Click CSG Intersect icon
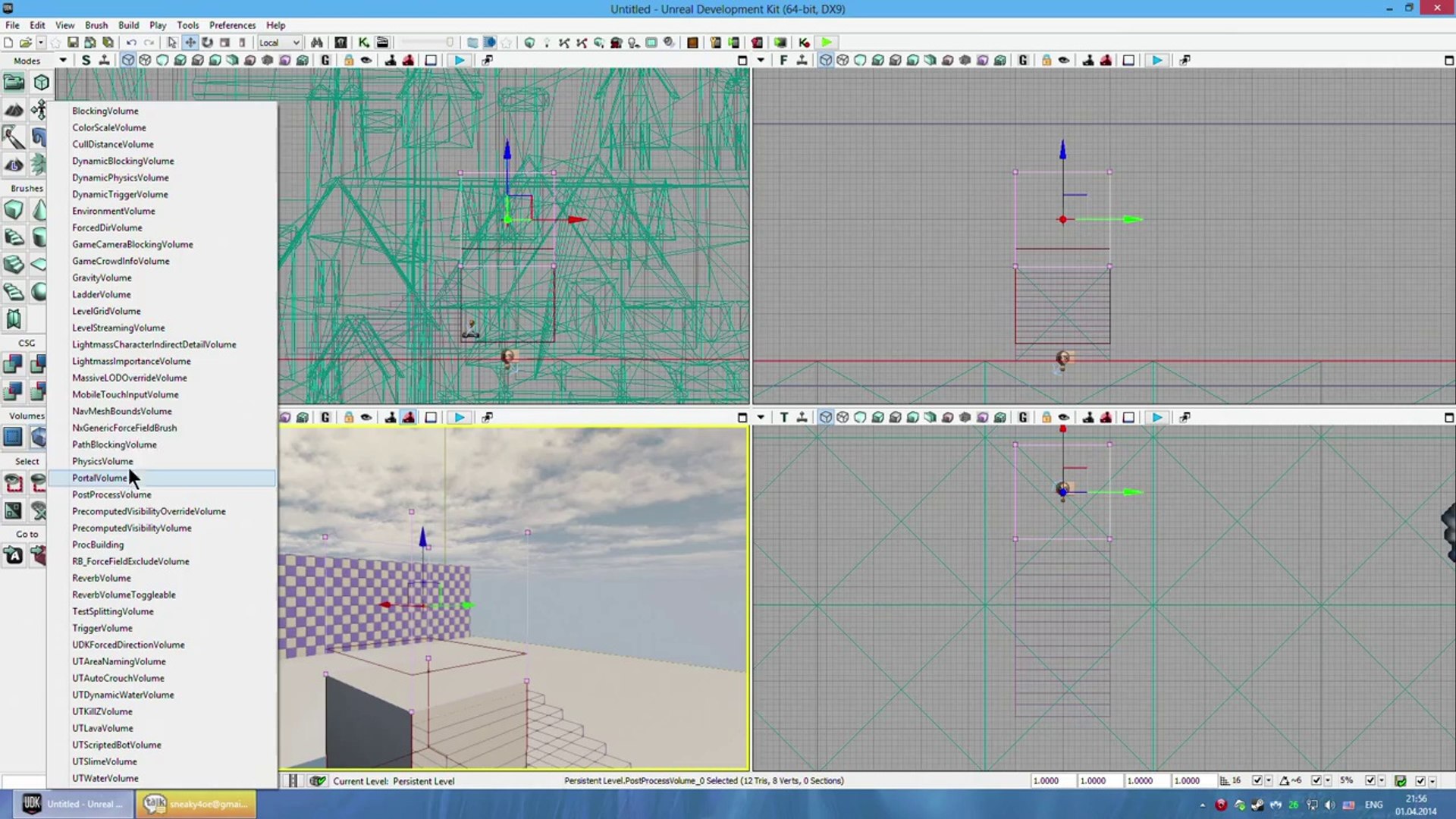Image resolution: width=1456 pixels, height=819 pixels. coord(13,391)
